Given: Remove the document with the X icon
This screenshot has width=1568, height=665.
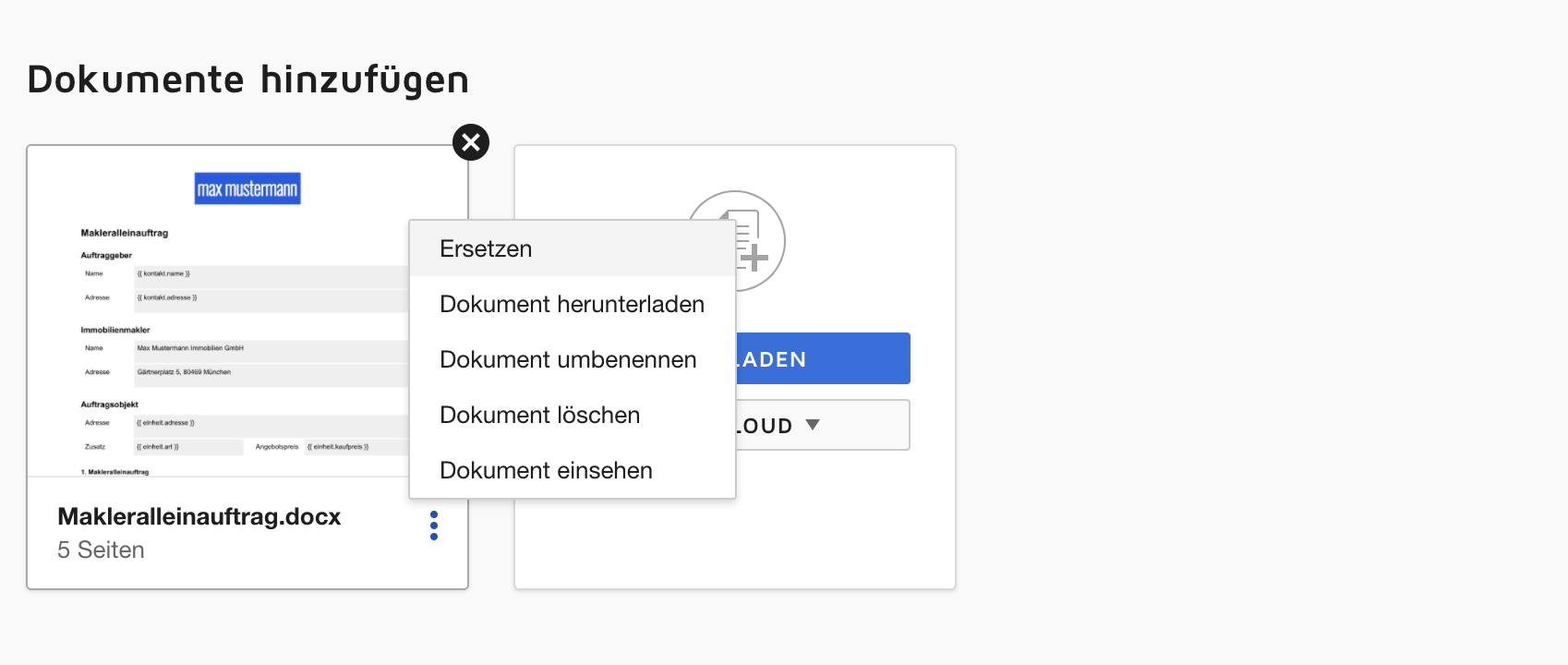Looking at the screenshot, I should click(471, 142).
